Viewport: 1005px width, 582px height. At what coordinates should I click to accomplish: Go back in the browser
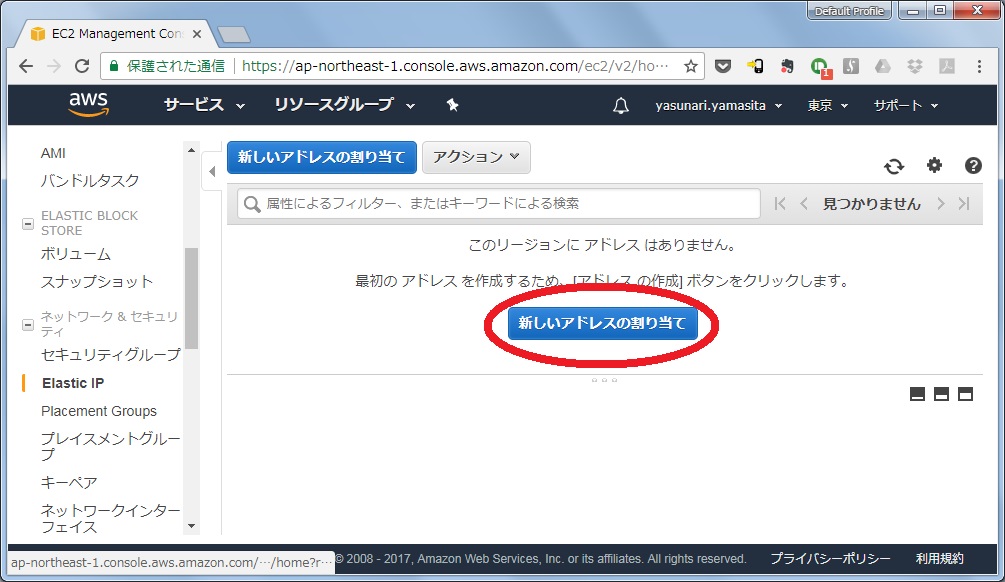point(26,66)
